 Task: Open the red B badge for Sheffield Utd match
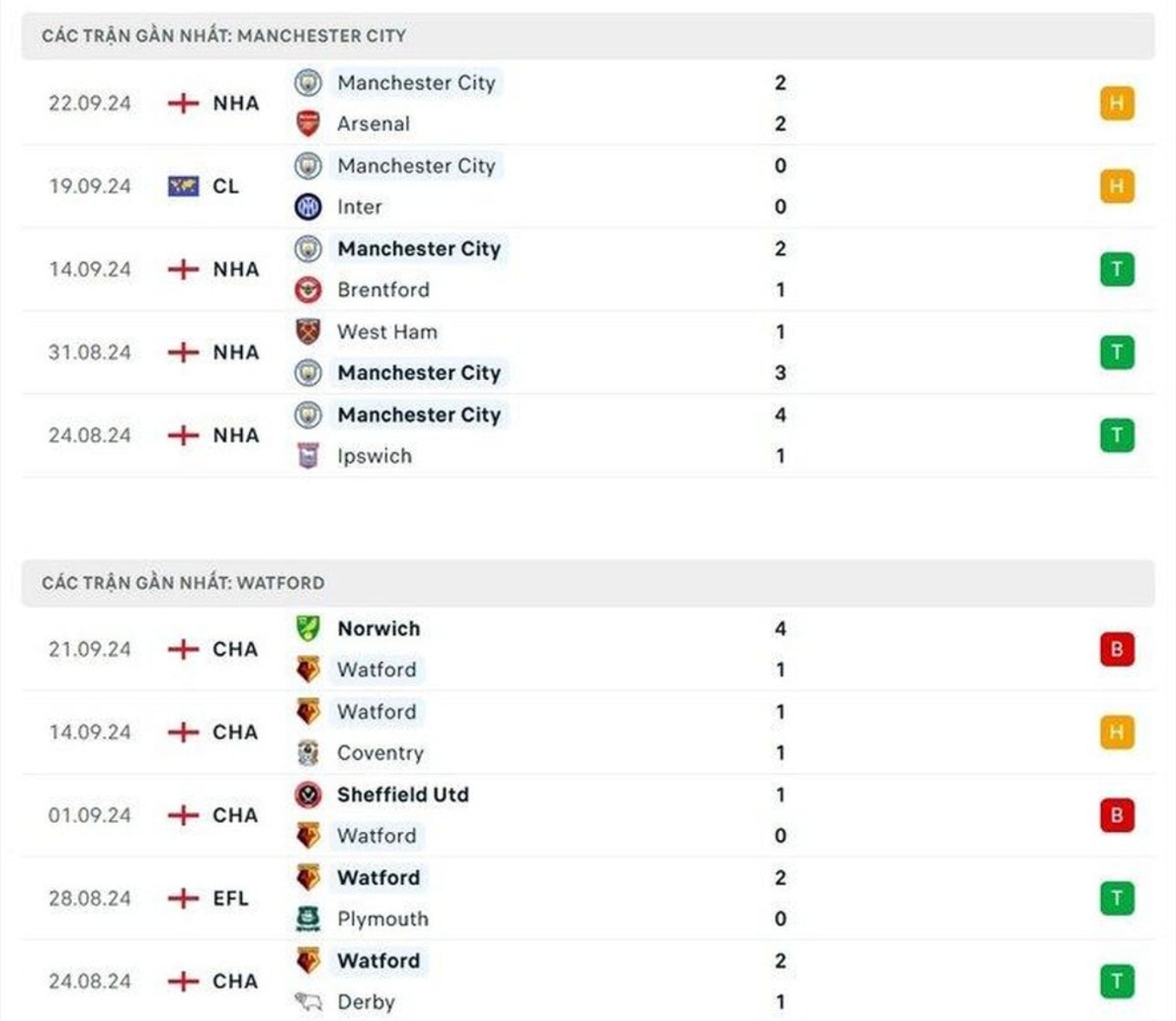[1117, 816]
